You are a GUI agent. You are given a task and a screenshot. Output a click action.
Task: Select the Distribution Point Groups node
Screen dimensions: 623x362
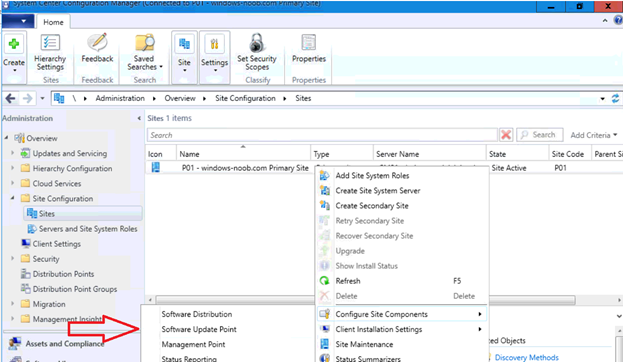click(75, 289)
